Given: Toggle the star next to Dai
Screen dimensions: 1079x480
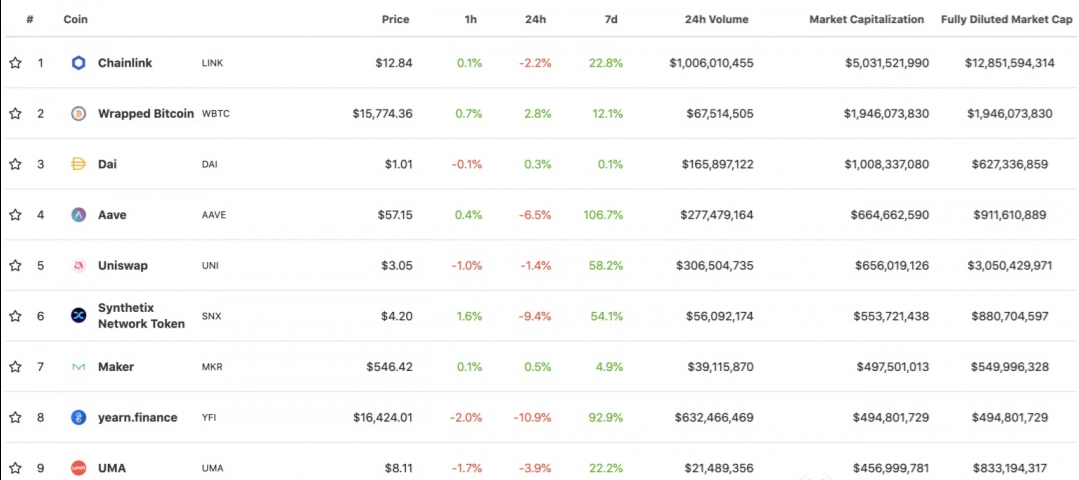Looking at the screenshot, I should (x=15, y=164).
